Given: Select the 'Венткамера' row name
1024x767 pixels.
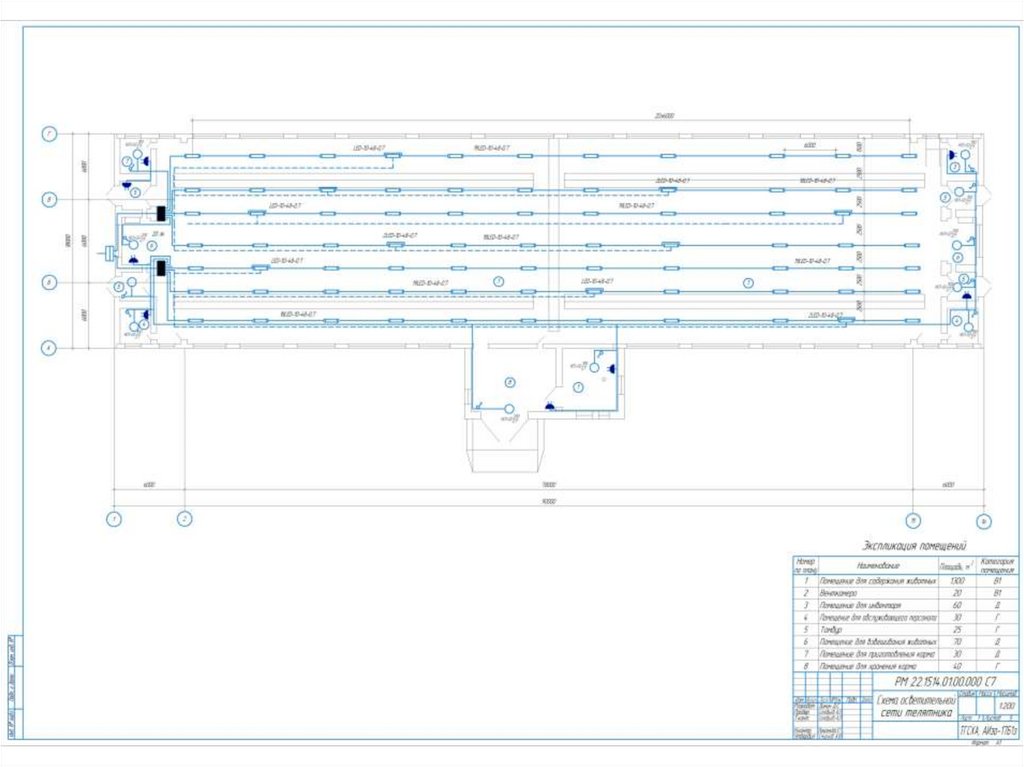Looking at the screenshot, I should [838, 593].
